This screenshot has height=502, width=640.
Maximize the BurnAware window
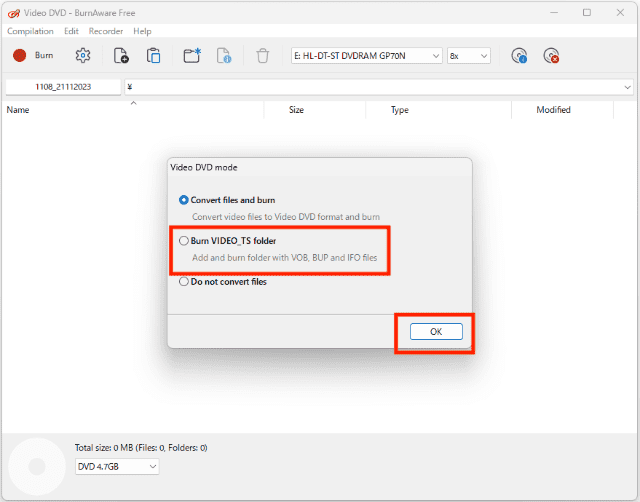coord(587,13)
